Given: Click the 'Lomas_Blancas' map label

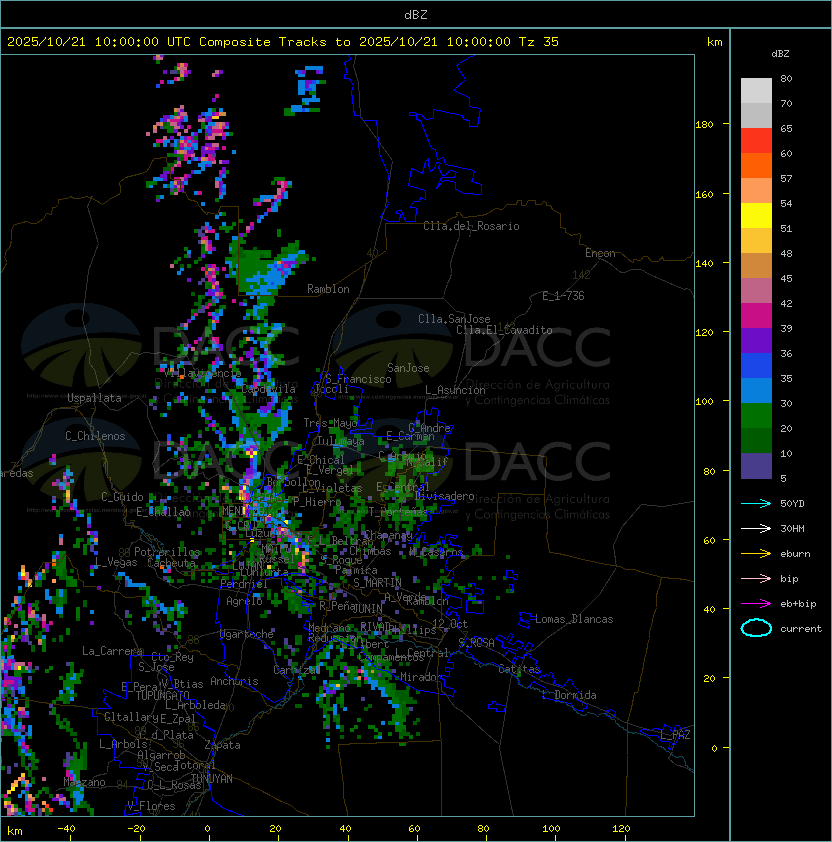Looking at the screenshot, I should click(574, 619).
